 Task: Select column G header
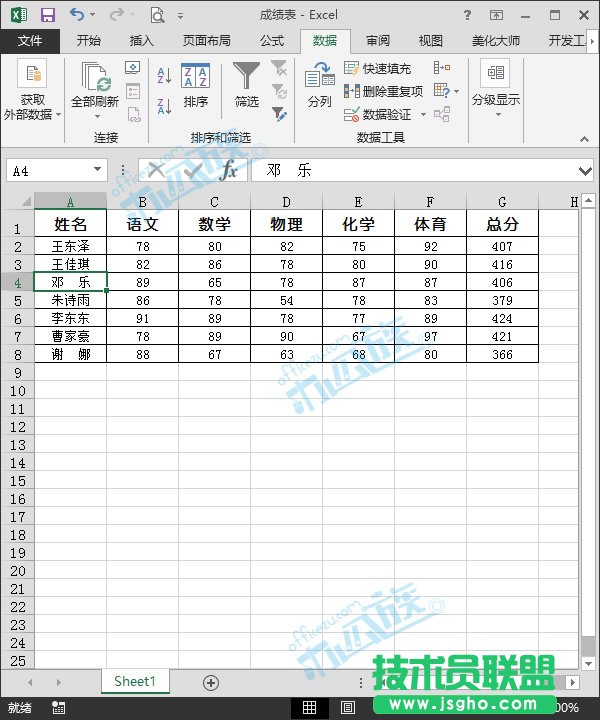point(502,202)
